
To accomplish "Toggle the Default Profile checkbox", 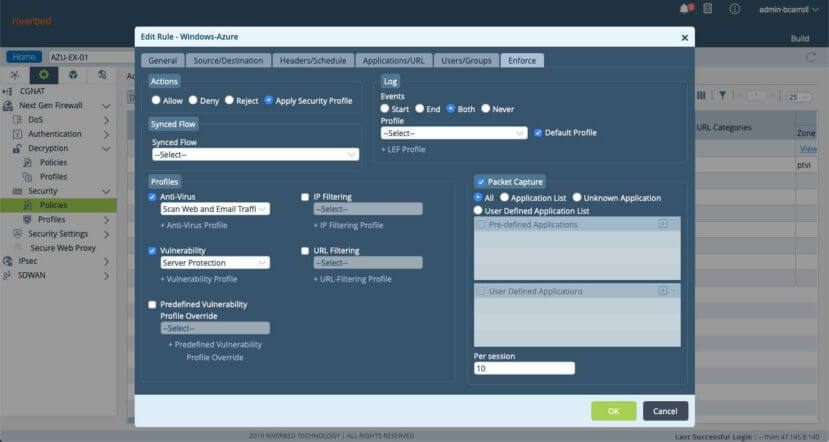I will [x=538, y=133].
